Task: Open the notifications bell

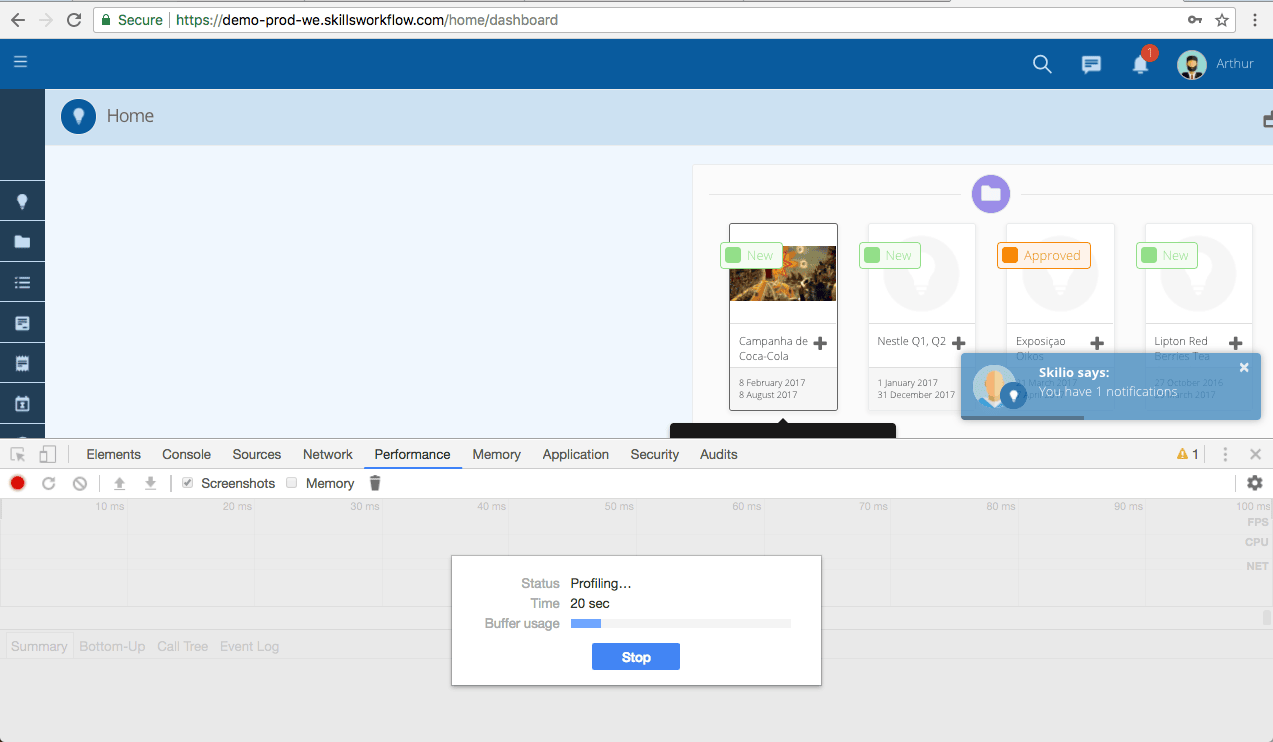Action: pyautogui.click(x=1140, y=65)
